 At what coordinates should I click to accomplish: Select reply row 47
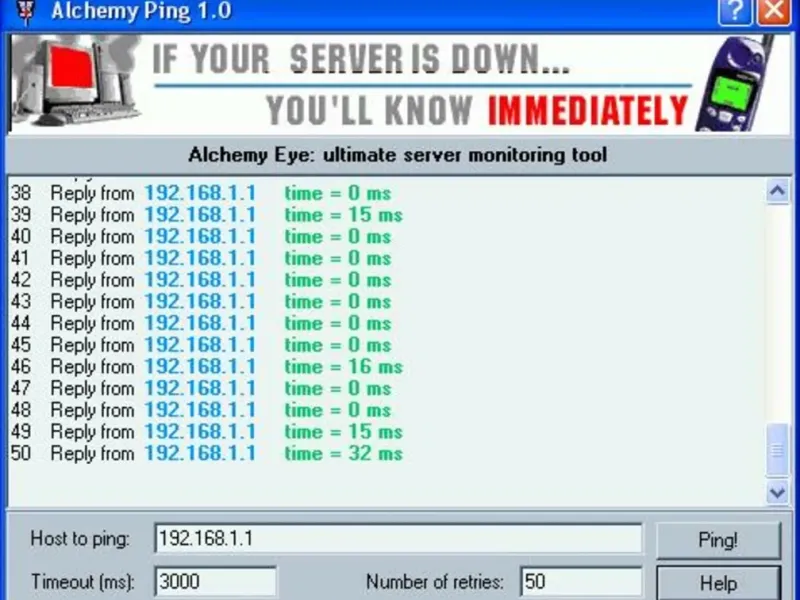pyautogui.click(x=201, y=388)
